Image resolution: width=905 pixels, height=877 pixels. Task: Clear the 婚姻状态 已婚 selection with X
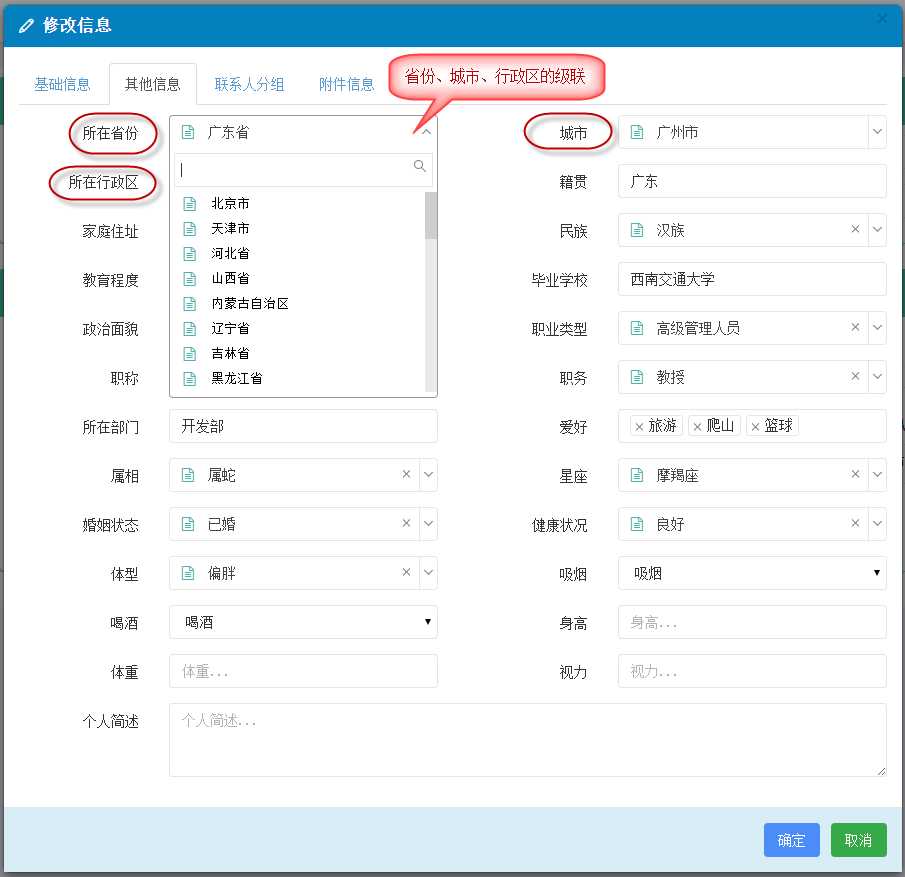(406, 523)
